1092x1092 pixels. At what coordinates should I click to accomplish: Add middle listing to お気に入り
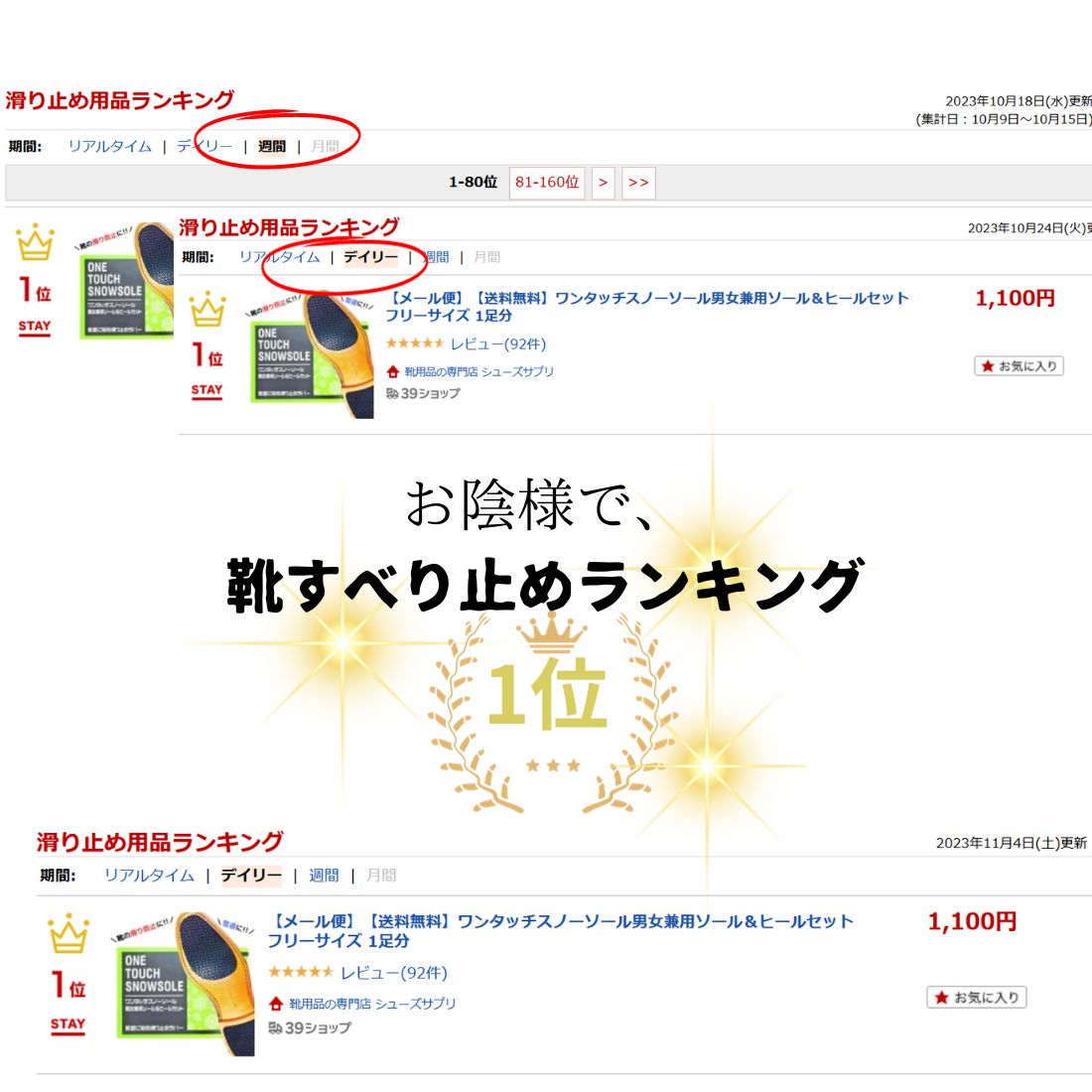[1019, 365]
